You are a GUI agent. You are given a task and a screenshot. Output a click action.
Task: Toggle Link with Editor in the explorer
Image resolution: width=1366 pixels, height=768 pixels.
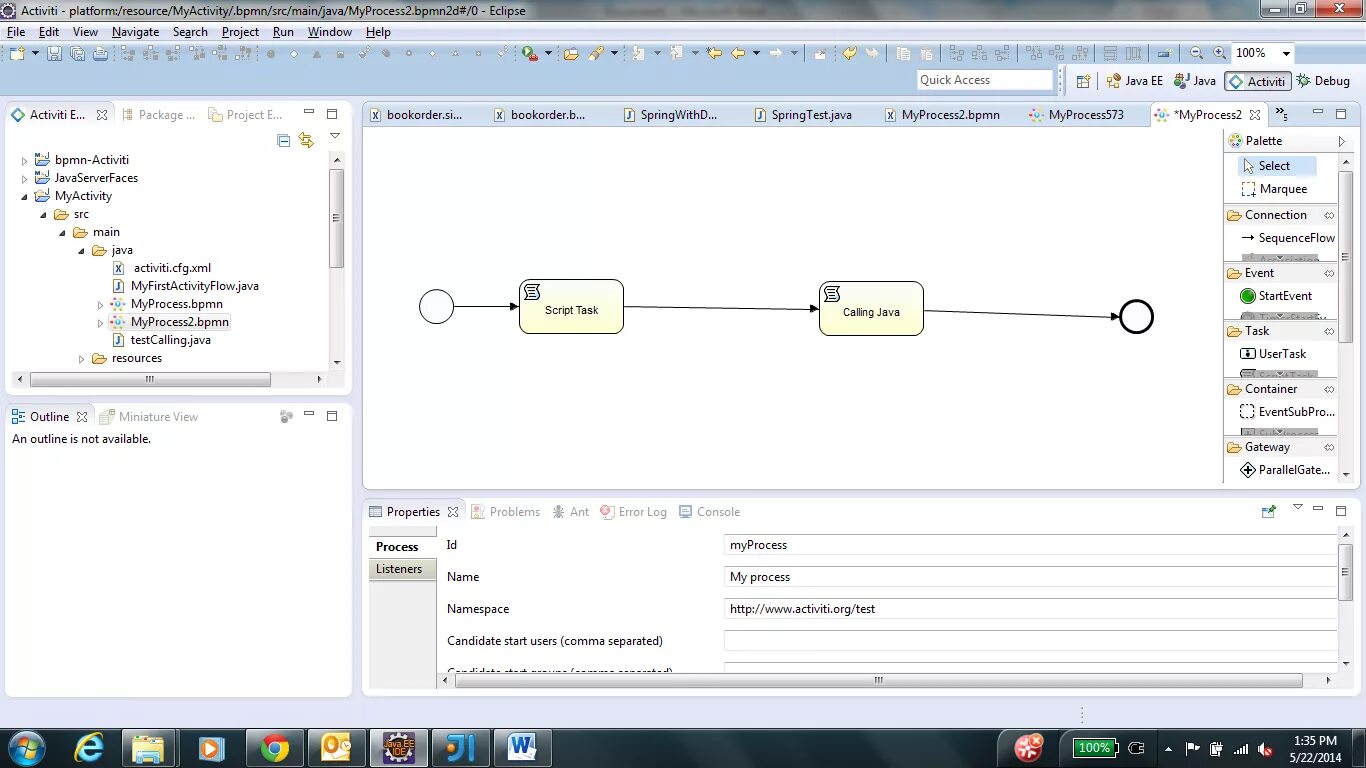pyautogui.click(x=306, y=141)
